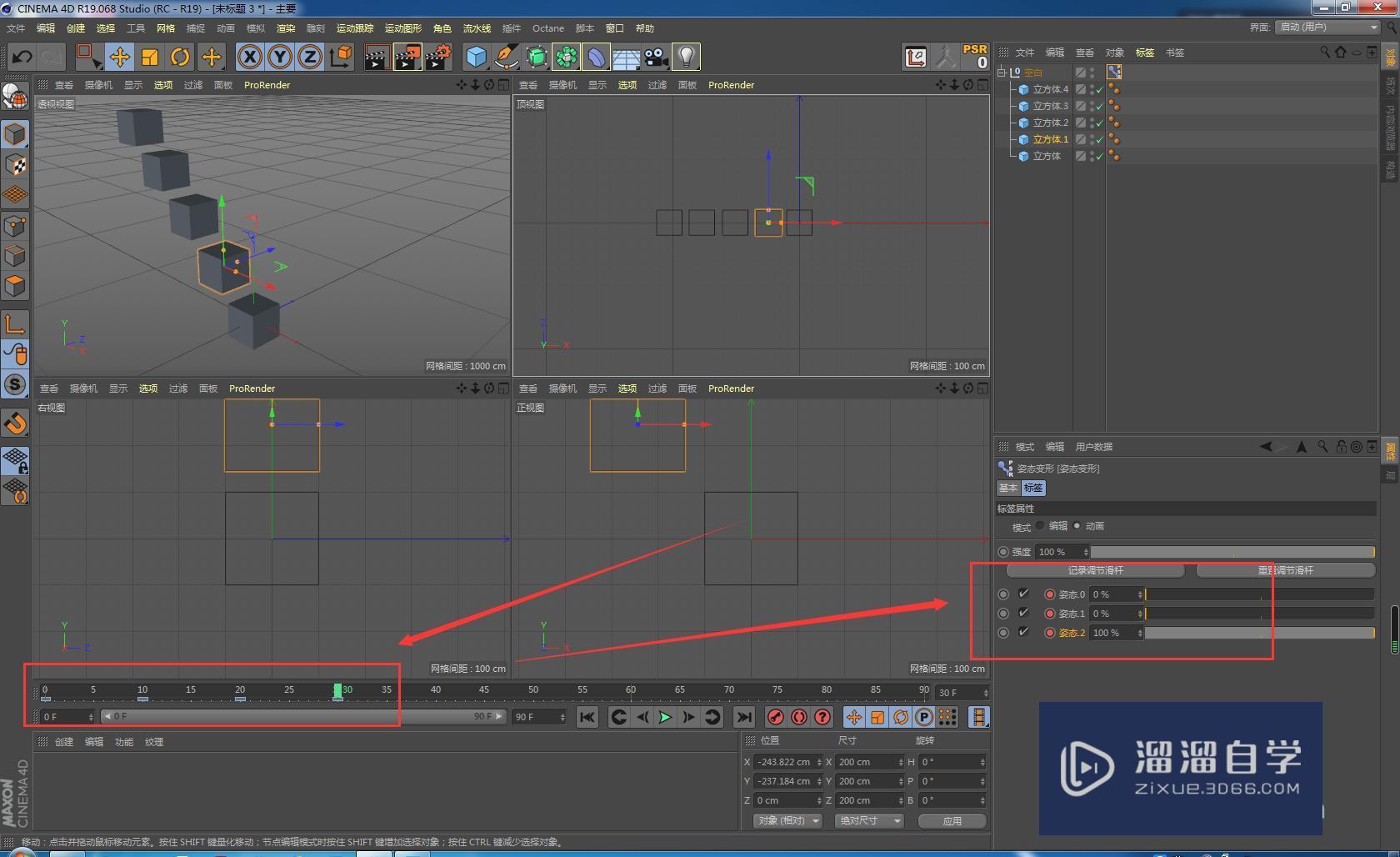The width and height of the screenshot is (1400, 857).
Task: Click the attribute manager lock icon
Action: [x=1341, y=447]
